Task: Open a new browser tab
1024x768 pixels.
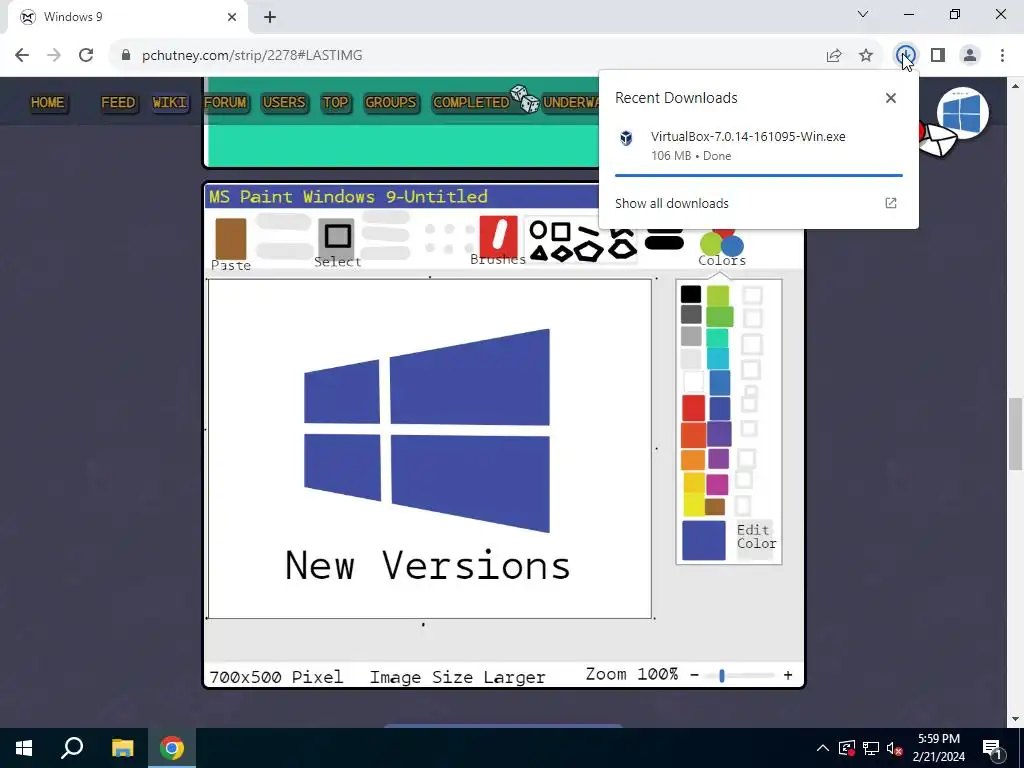Action: pos(270,17)
